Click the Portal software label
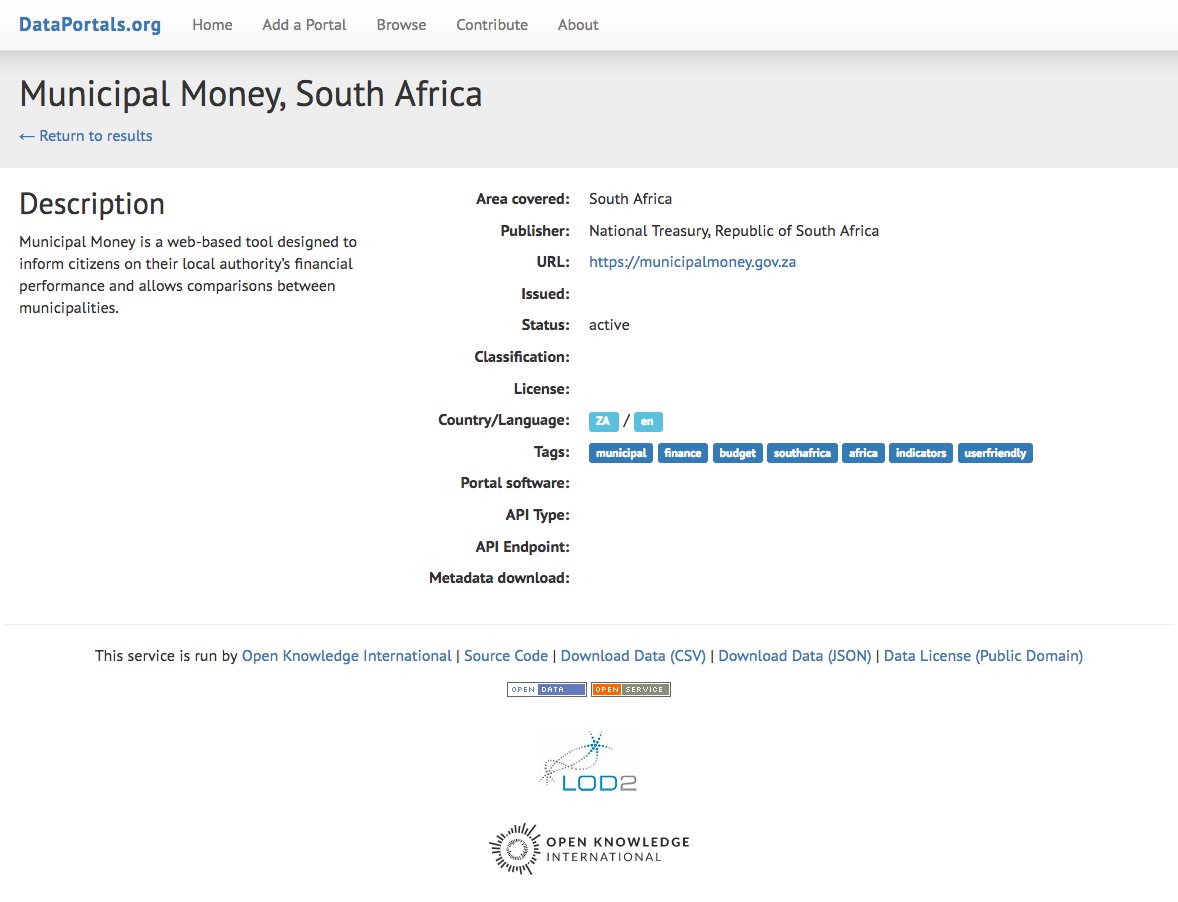Screen dimensions: 1178x902 coord(515,483)
